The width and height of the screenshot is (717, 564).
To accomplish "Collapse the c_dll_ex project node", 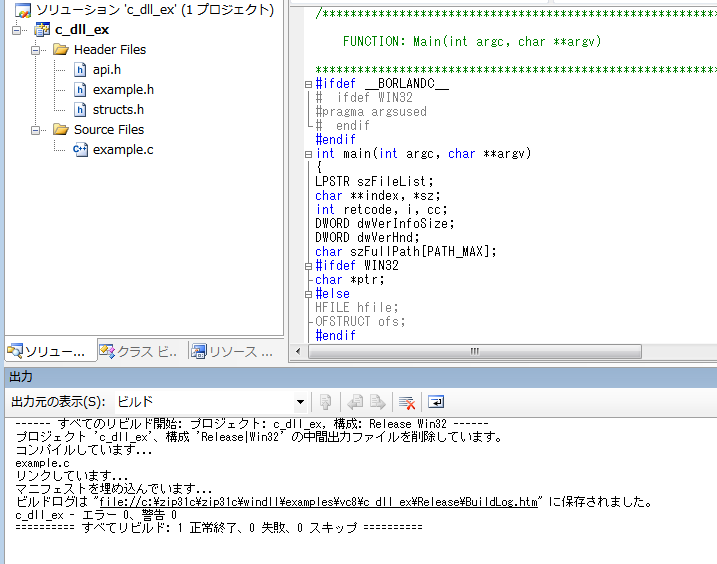I will coord(17,30).
